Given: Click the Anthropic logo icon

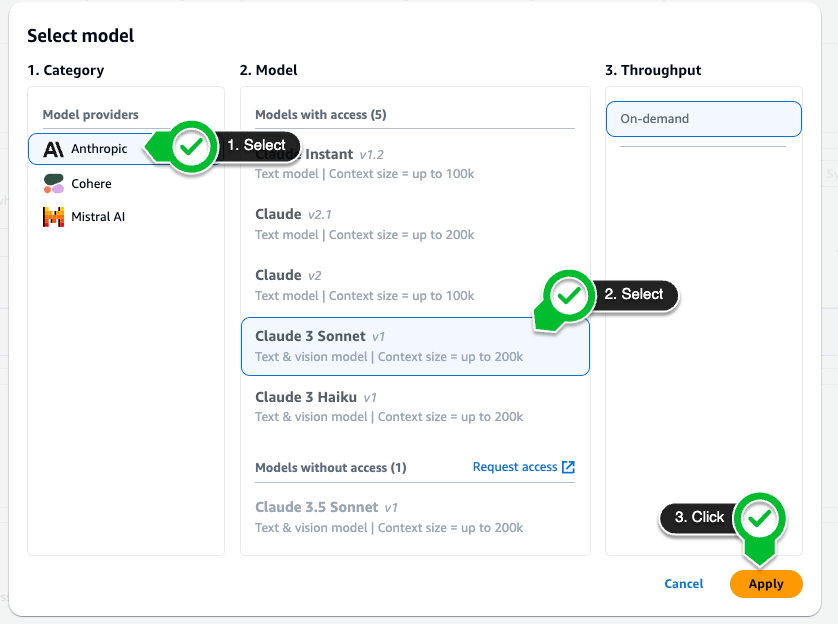Looking at the screenshot, I should pyautogui.click(x=53, y=149).
